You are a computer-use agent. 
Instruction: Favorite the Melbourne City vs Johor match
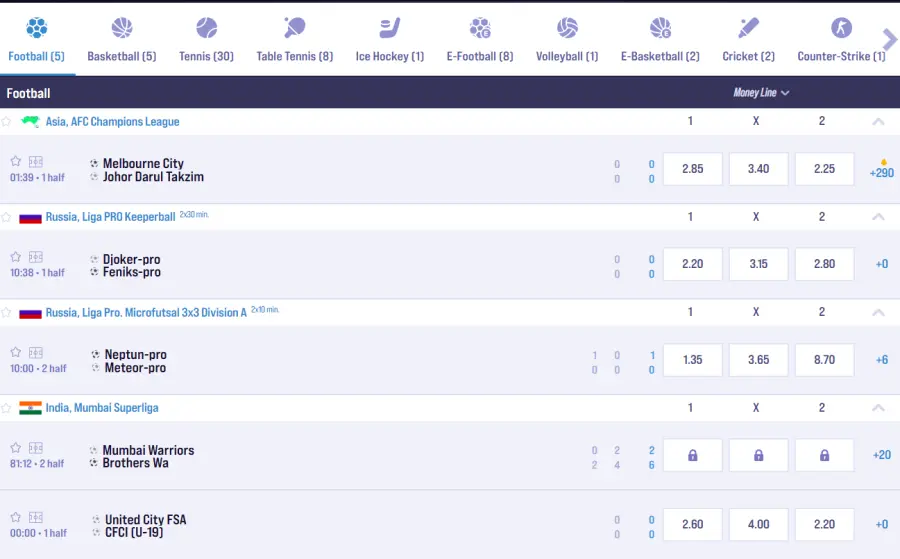point(16,161)
